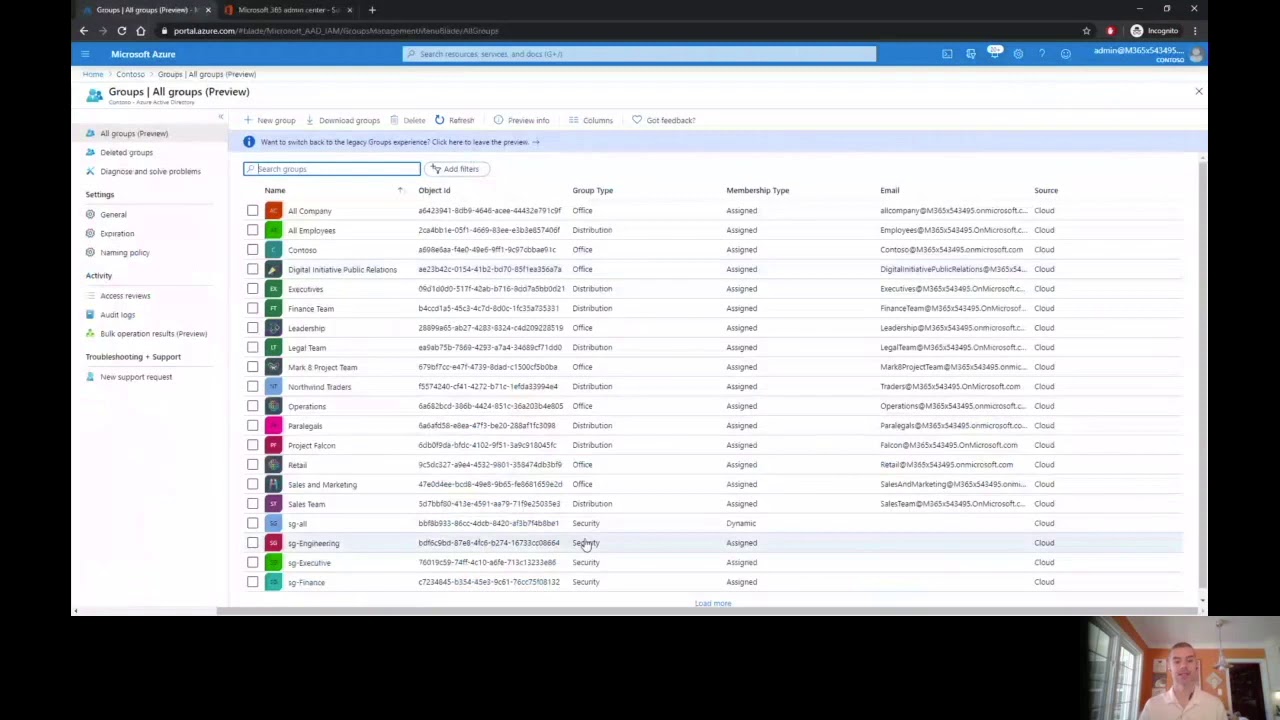Go back in browser history

coord(84,31)
